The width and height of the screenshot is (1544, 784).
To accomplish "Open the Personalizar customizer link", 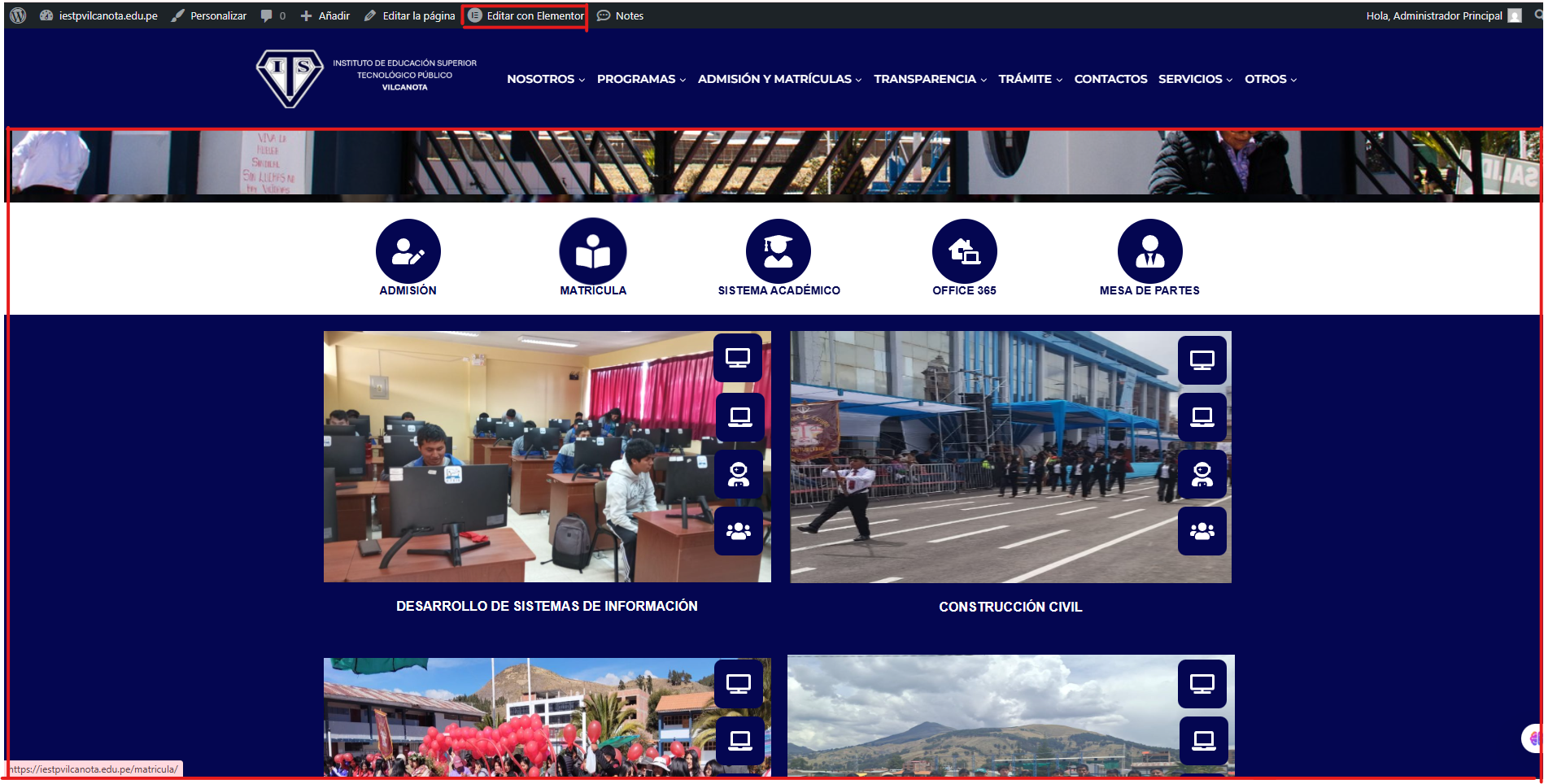I will 209,15.
